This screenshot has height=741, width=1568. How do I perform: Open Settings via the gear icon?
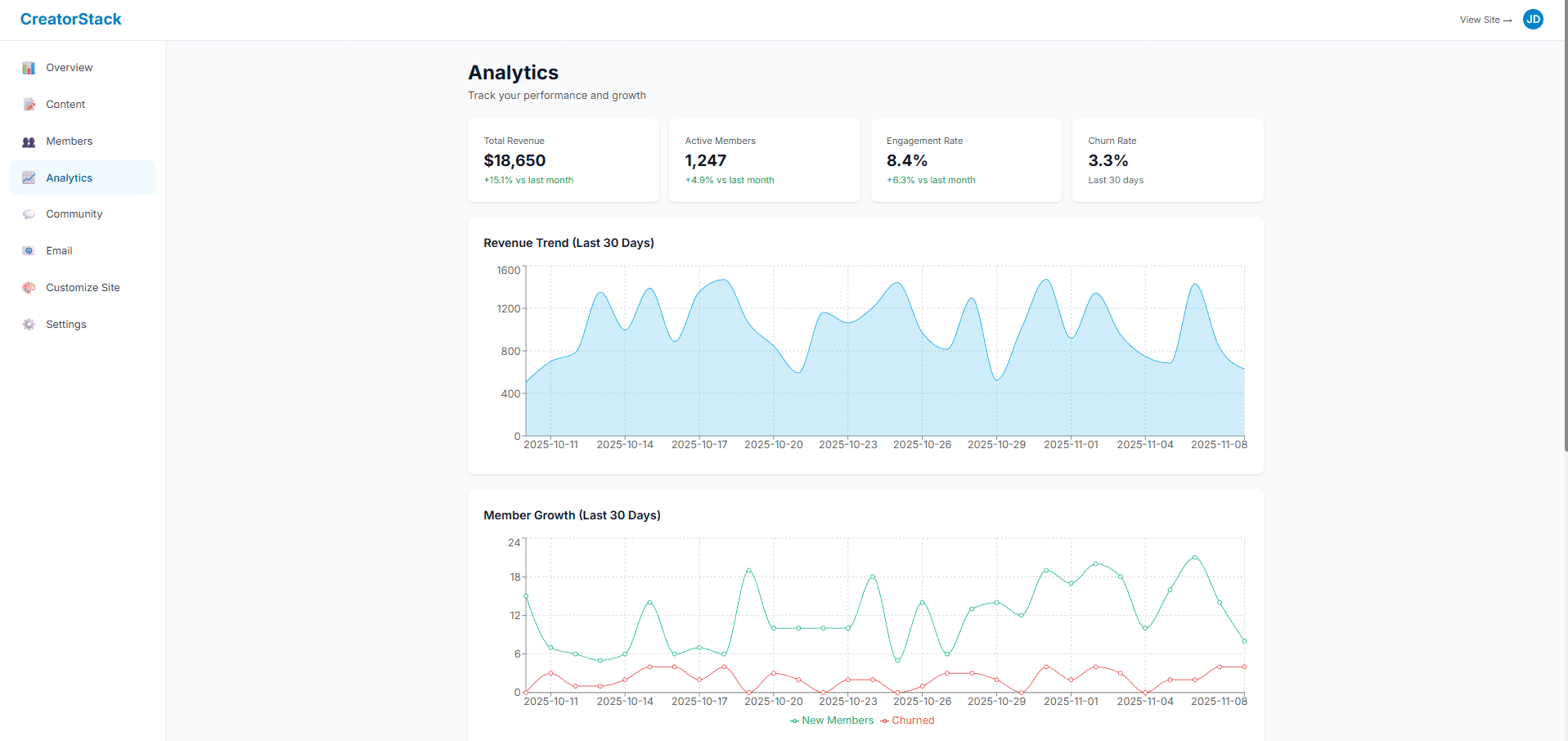[29, 324]
